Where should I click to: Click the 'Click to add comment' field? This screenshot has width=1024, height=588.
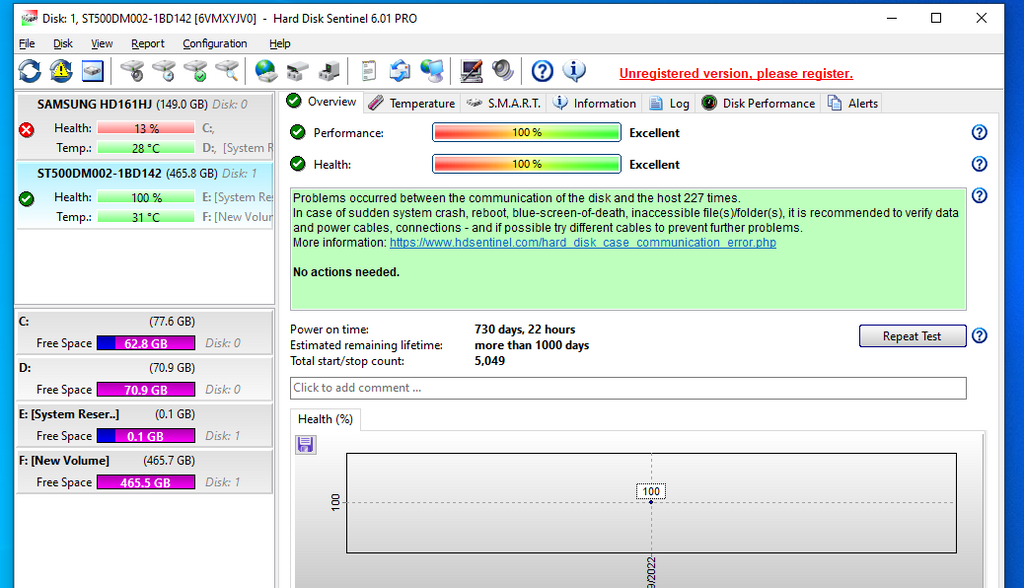pos(628,388)
